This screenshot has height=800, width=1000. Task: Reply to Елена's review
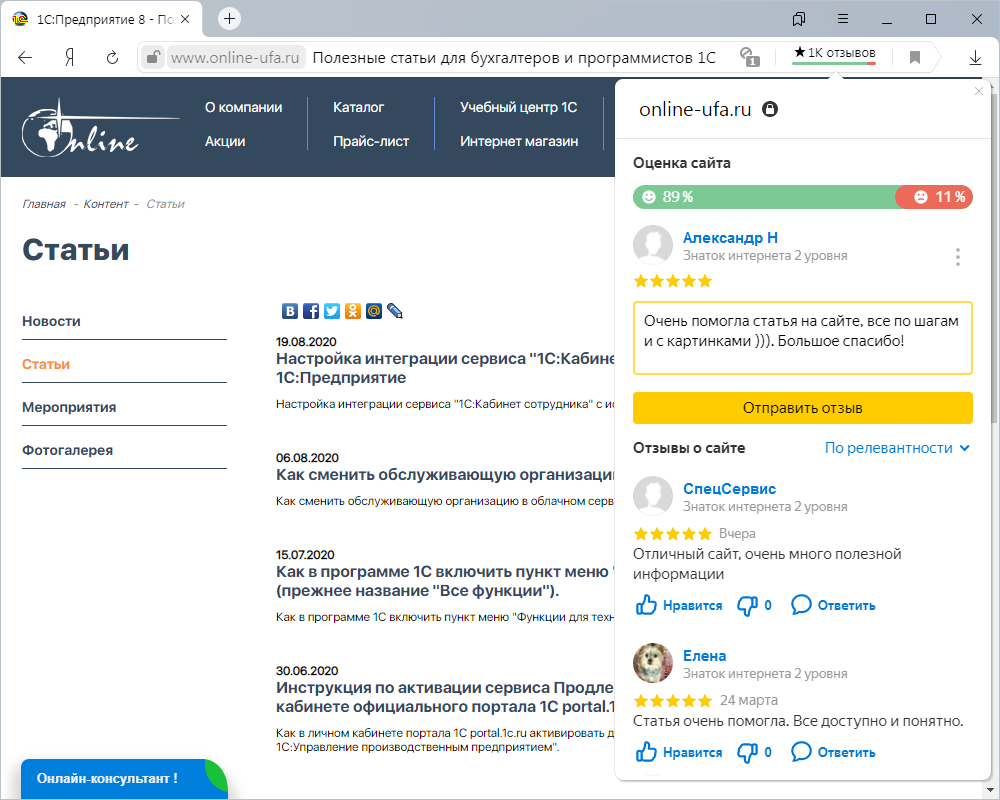[x=833, y=752]
